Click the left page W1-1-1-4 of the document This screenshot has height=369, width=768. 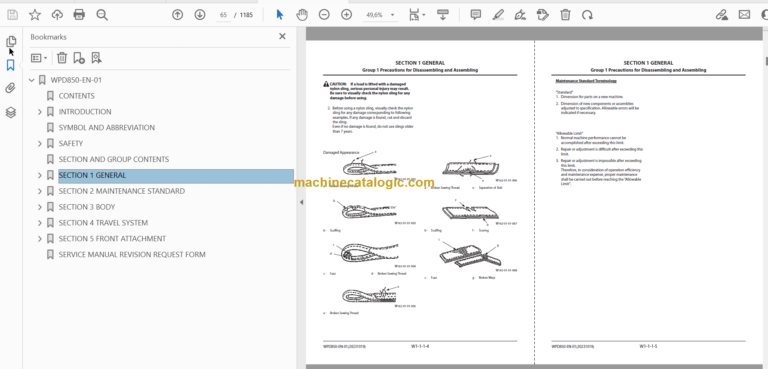pyautogui.click(x=420, y=202)
